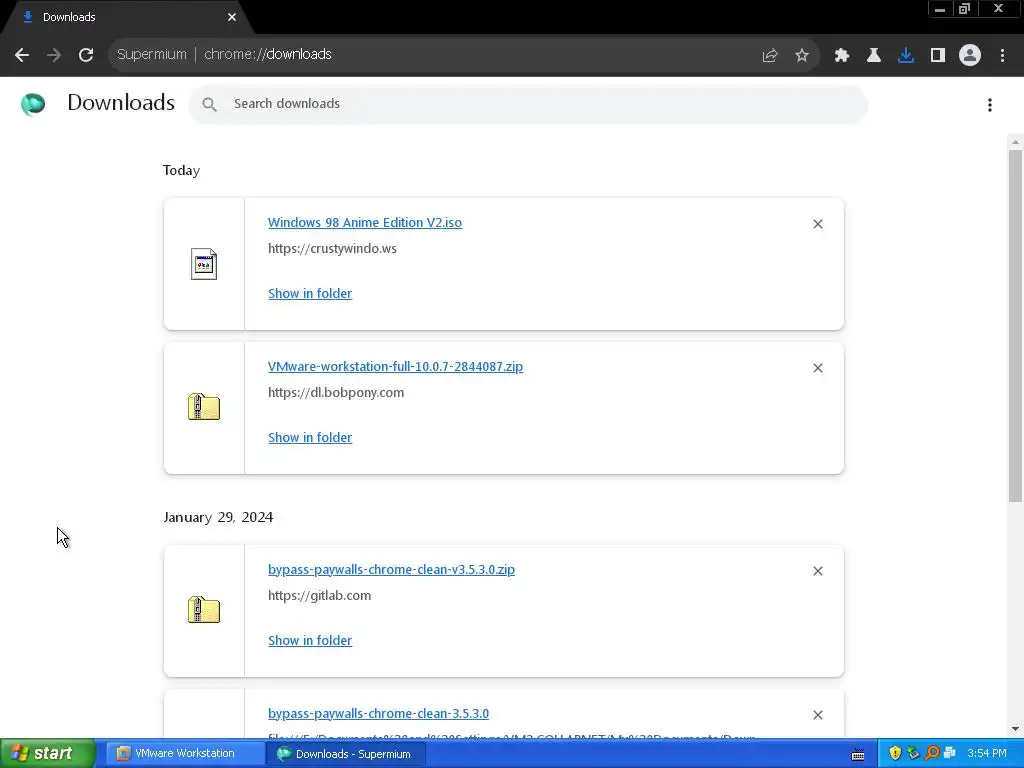Viewport: 1024px width, 768px height.
Task: Click the security shield tray icon
Action: [895, 754]
